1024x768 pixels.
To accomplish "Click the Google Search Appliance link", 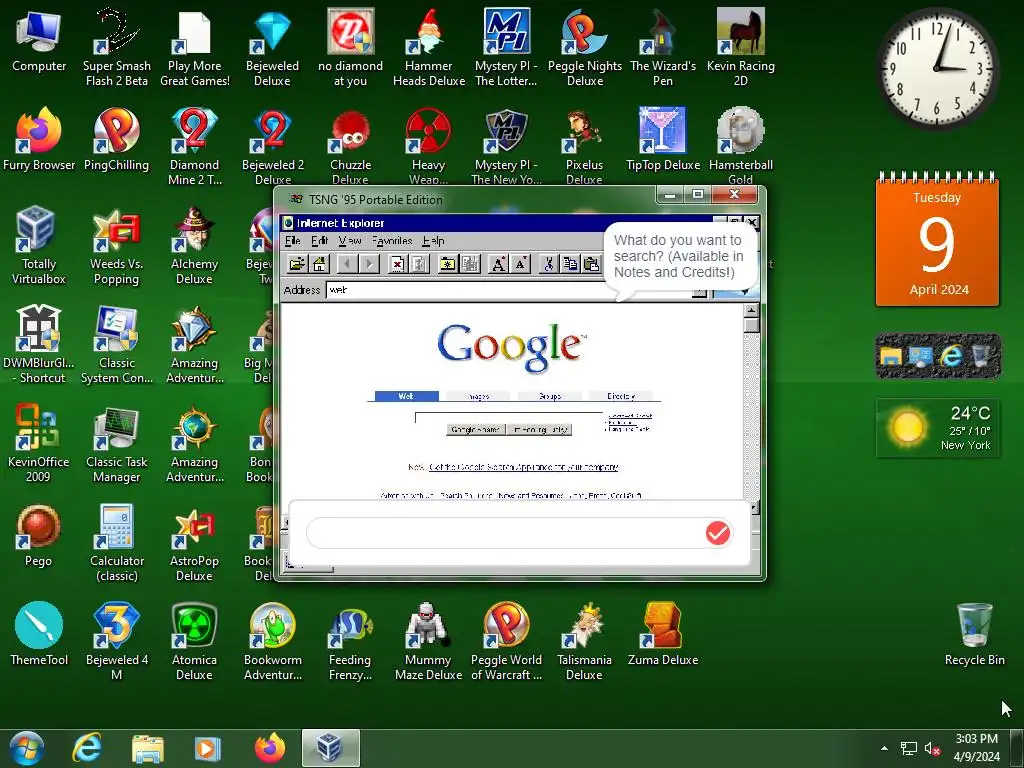I will coord(523,467).
